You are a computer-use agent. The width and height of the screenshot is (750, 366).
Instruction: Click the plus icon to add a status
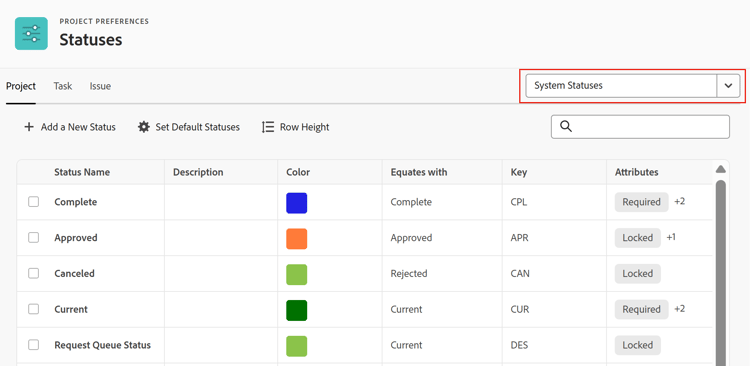tap(29, 127)
